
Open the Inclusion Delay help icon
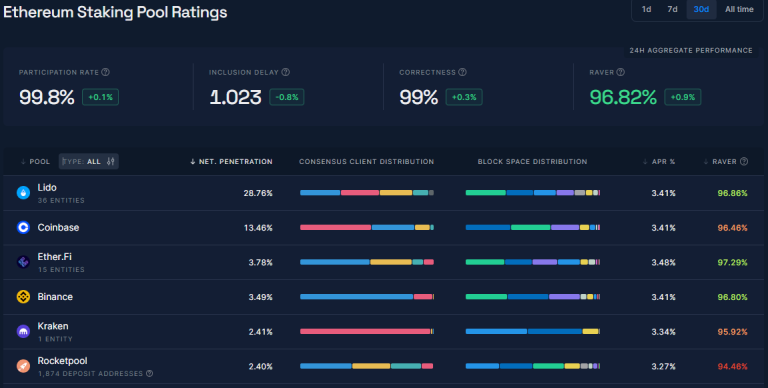point(286,72)
